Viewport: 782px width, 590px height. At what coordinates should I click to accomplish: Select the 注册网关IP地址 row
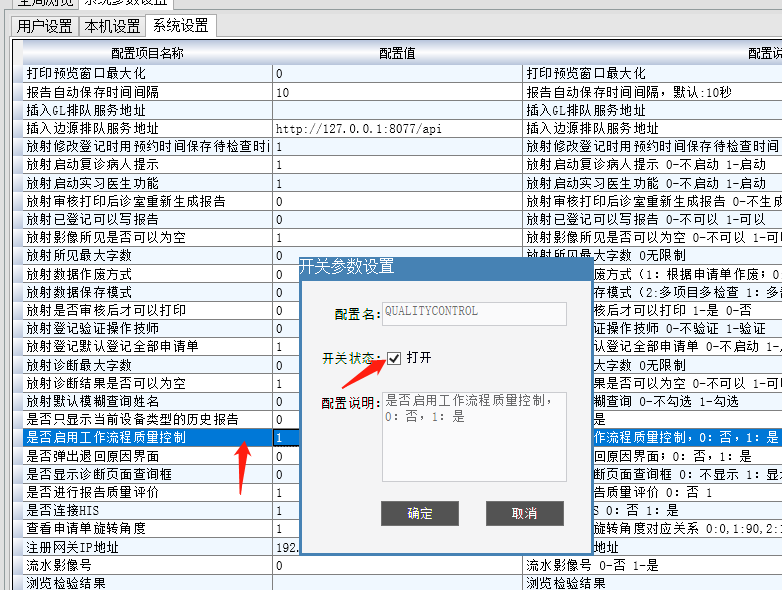coord(147,547)
